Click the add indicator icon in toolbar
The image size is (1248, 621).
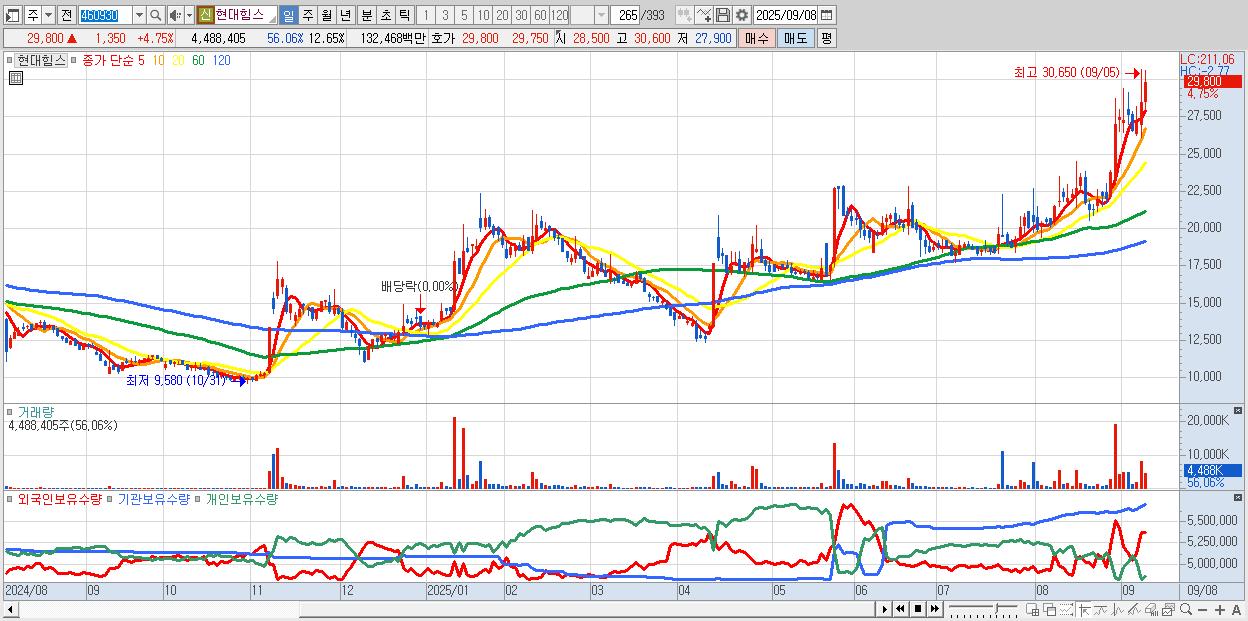[x=685, y=15]
